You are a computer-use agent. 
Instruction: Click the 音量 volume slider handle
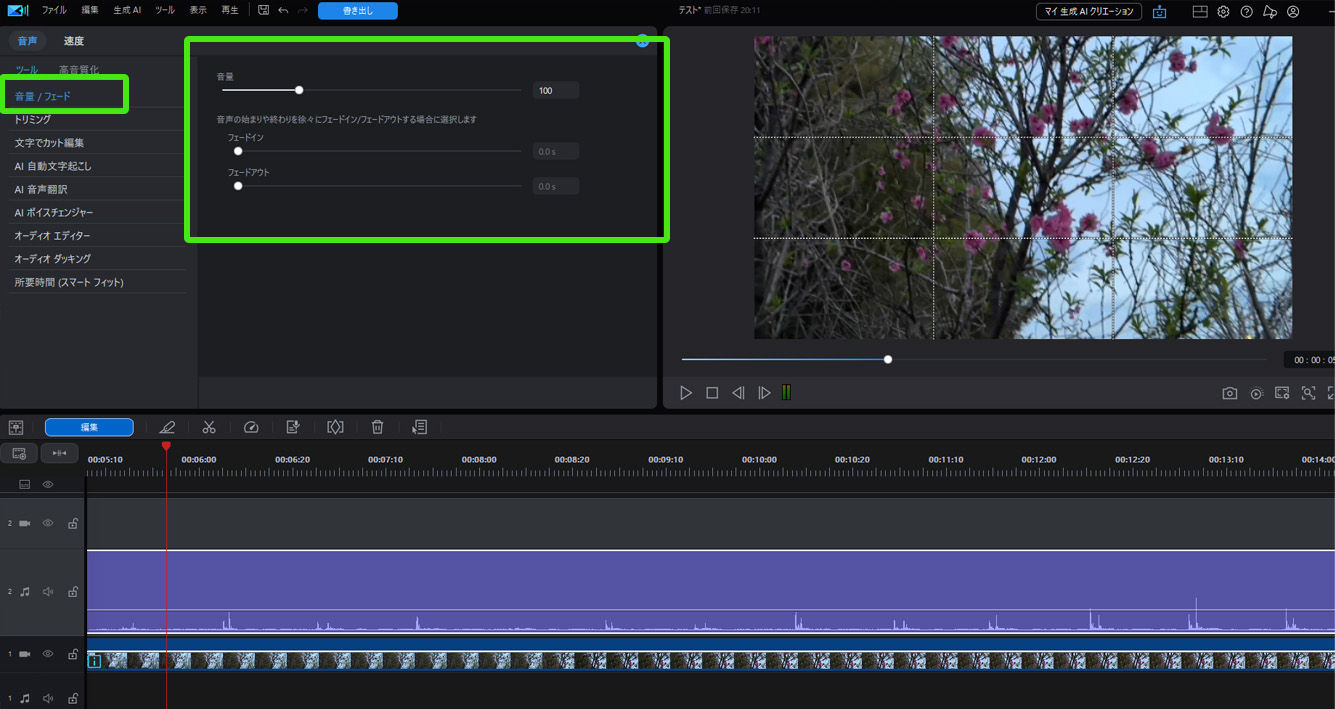point(299,90)
